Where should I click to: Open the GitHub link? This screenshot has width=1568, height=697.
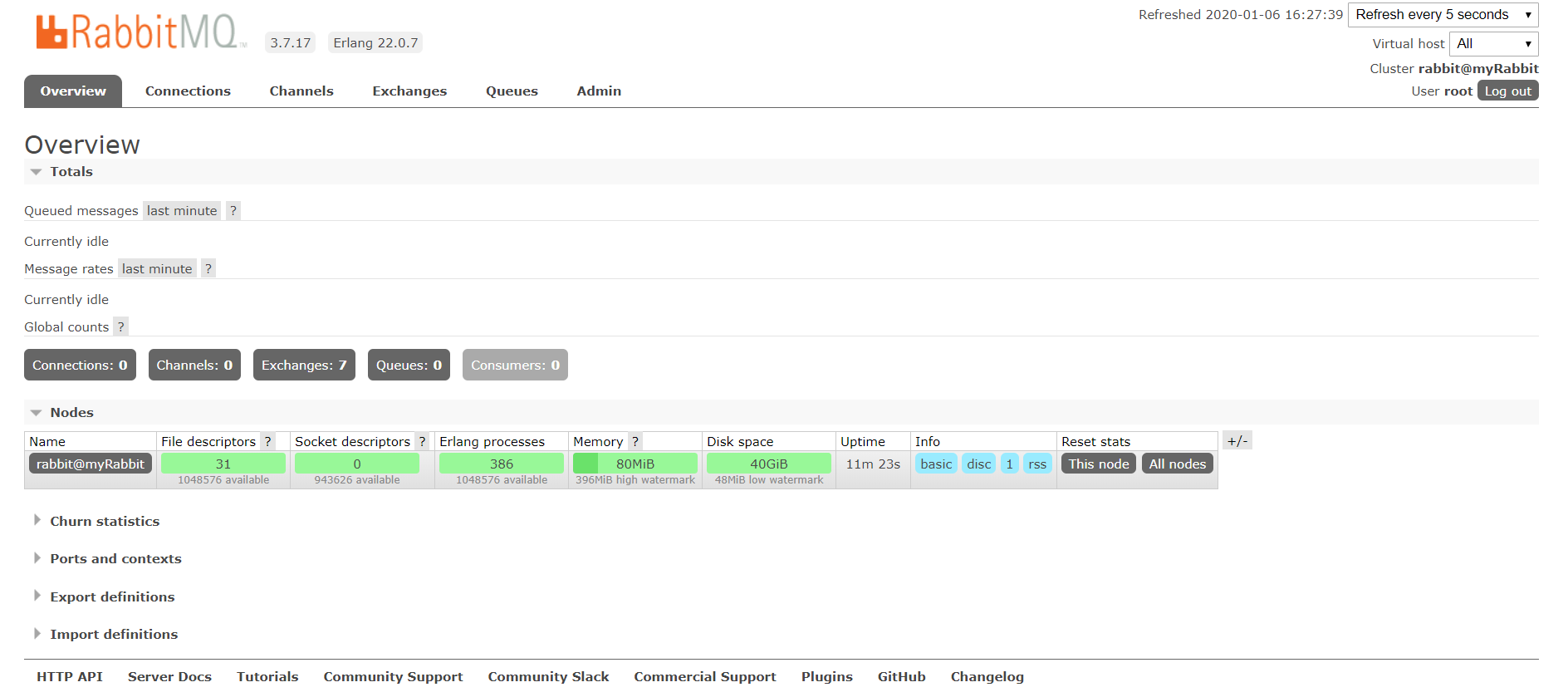point(902,677)
